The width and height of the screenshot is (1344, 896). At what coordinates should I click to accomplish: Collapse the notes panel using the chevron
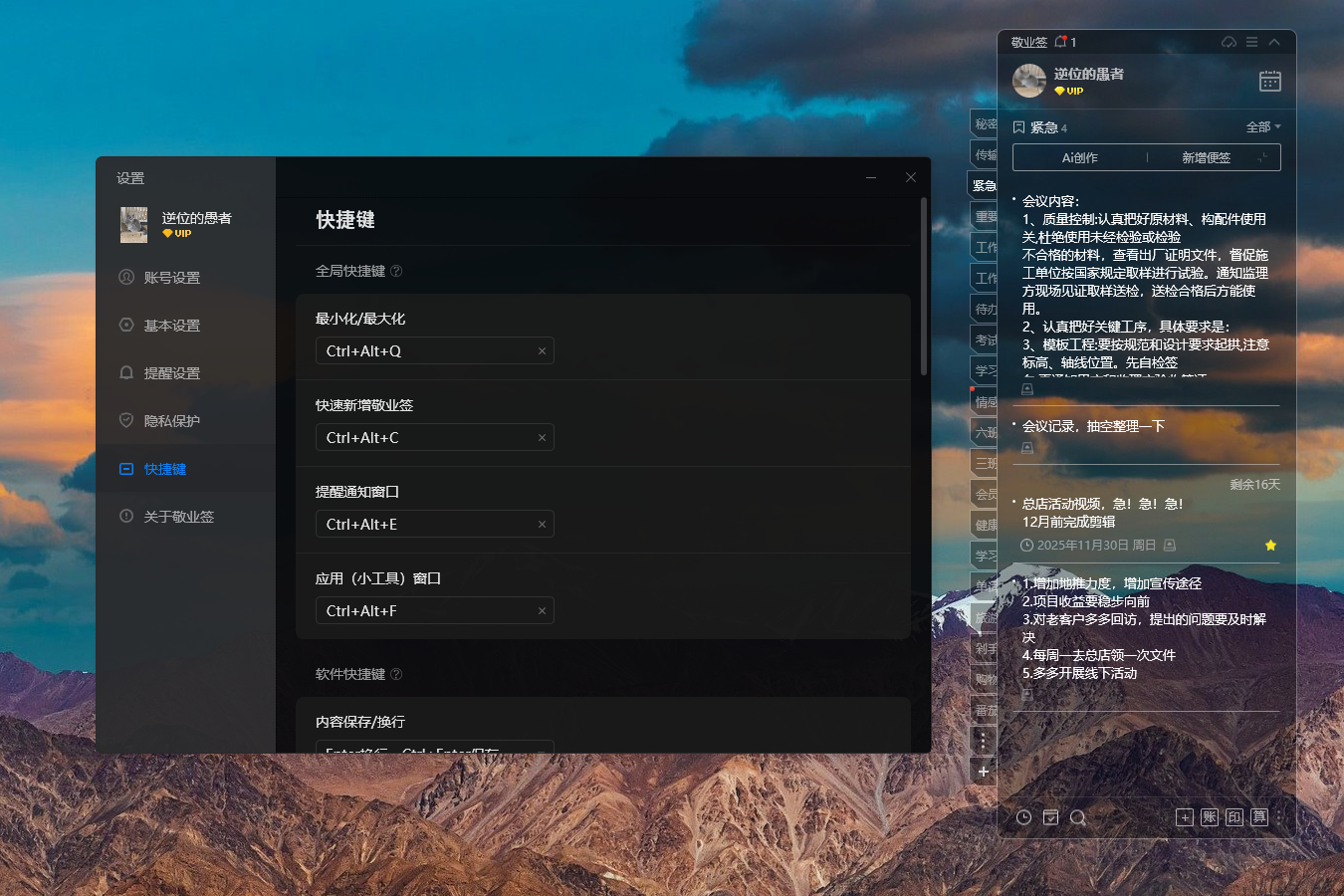[x=1275, y=42]
